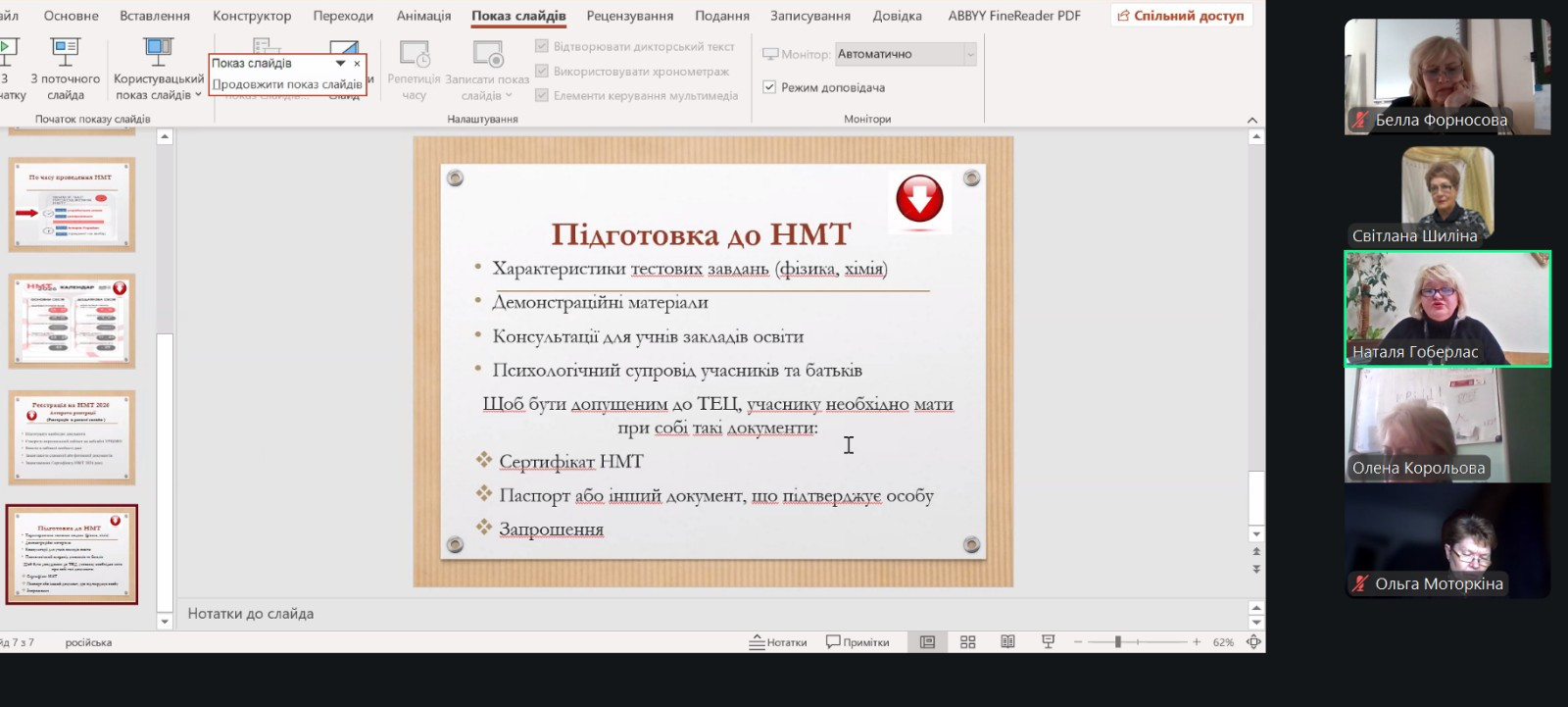Switch to the Рецензування tab
Image resolution: width=1568 pixels, height=707 pixels.
click(x=629, y=16)
